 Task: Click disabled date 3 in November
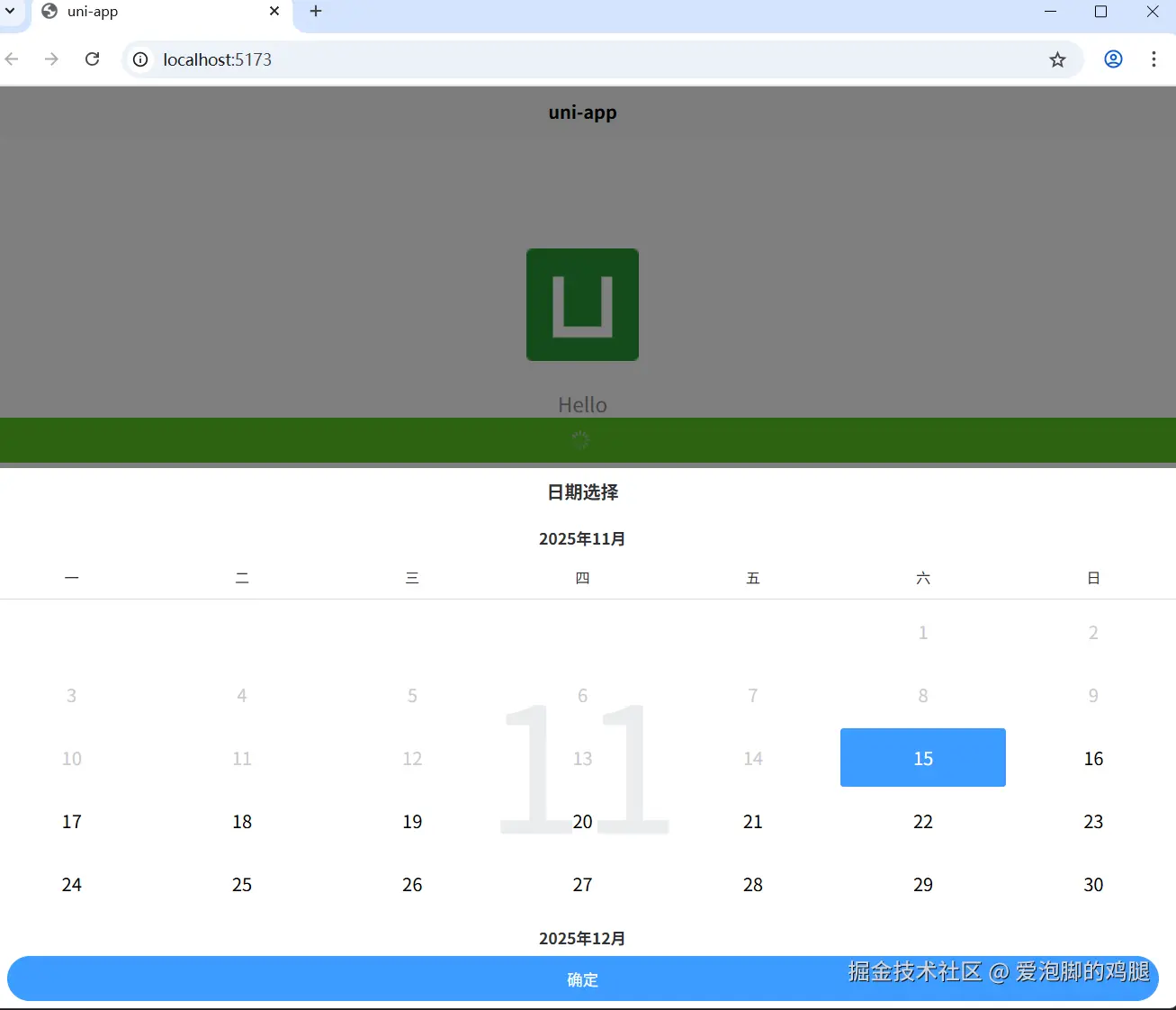[x=72, y=696]
